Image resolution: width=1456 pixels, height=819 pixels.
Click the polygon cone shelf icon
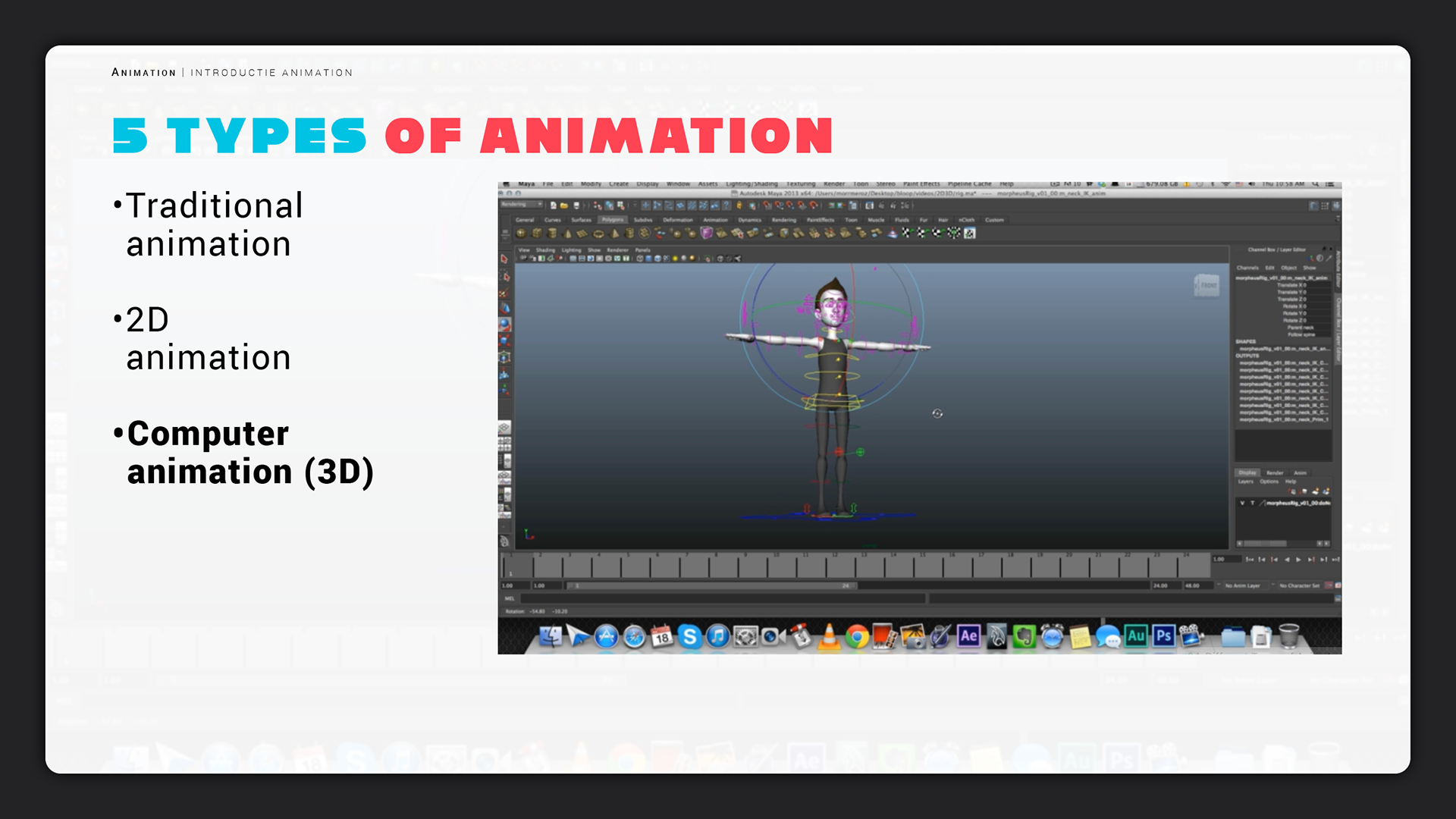point(568,234)
